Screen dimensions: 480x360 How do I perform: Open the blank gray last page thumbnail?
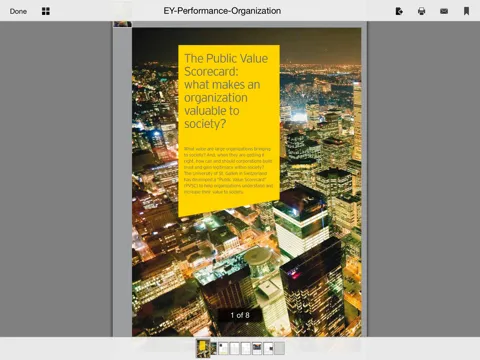280,348
